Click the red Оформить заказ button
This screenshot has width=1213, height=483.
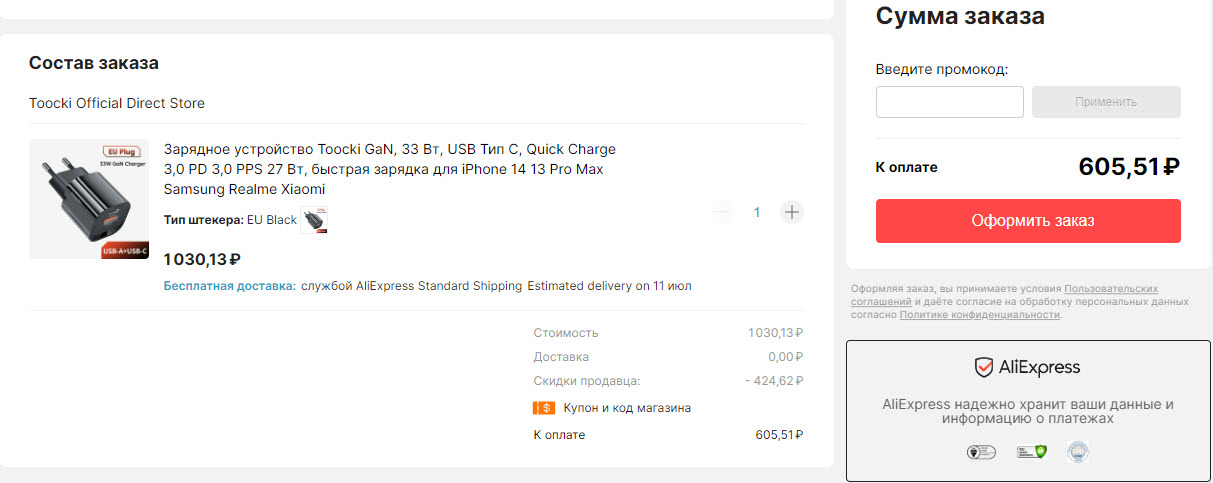1028,221
